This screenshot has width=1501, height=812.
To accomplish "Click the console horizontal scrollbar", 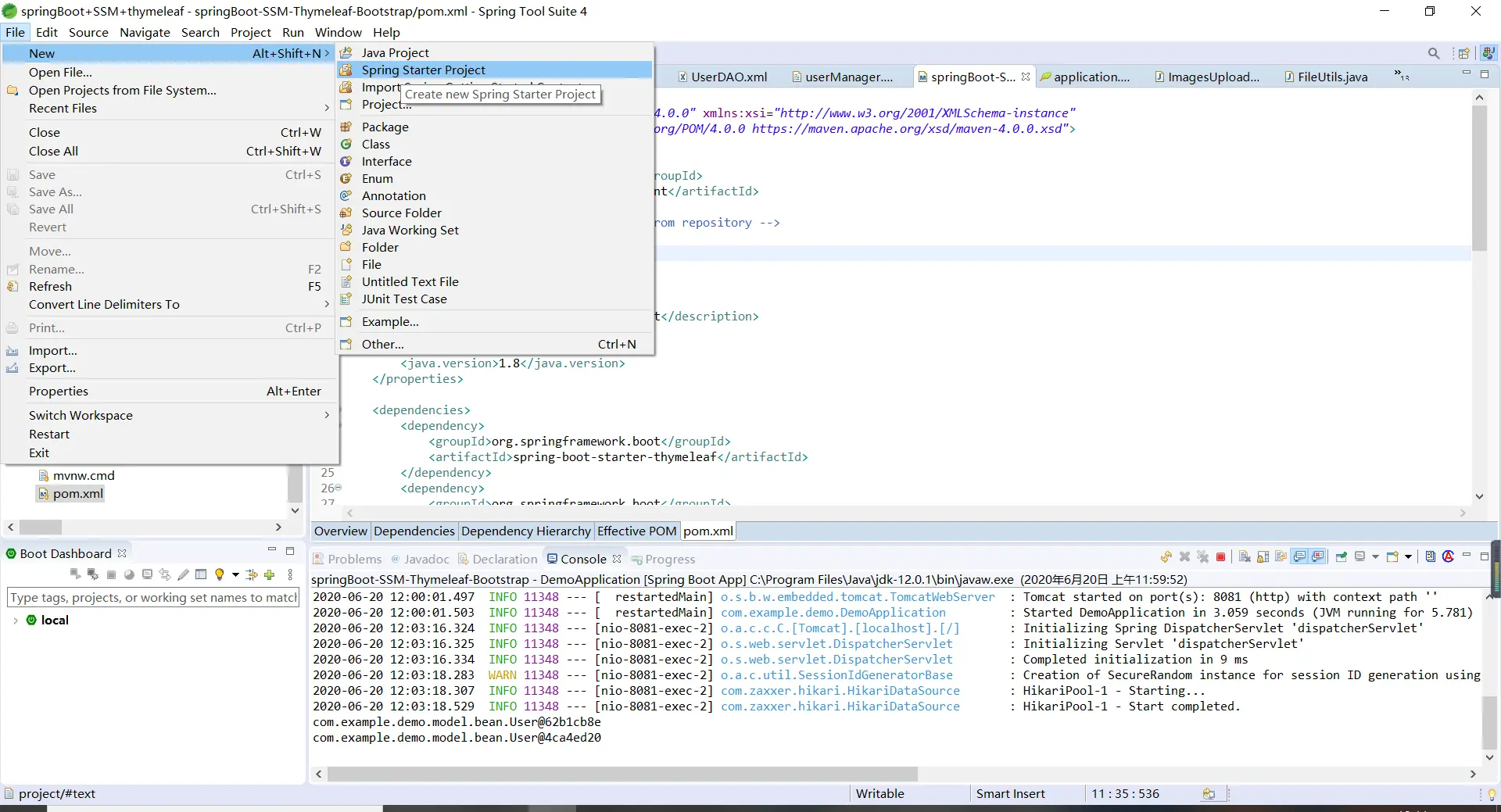I will pos(622,774).
